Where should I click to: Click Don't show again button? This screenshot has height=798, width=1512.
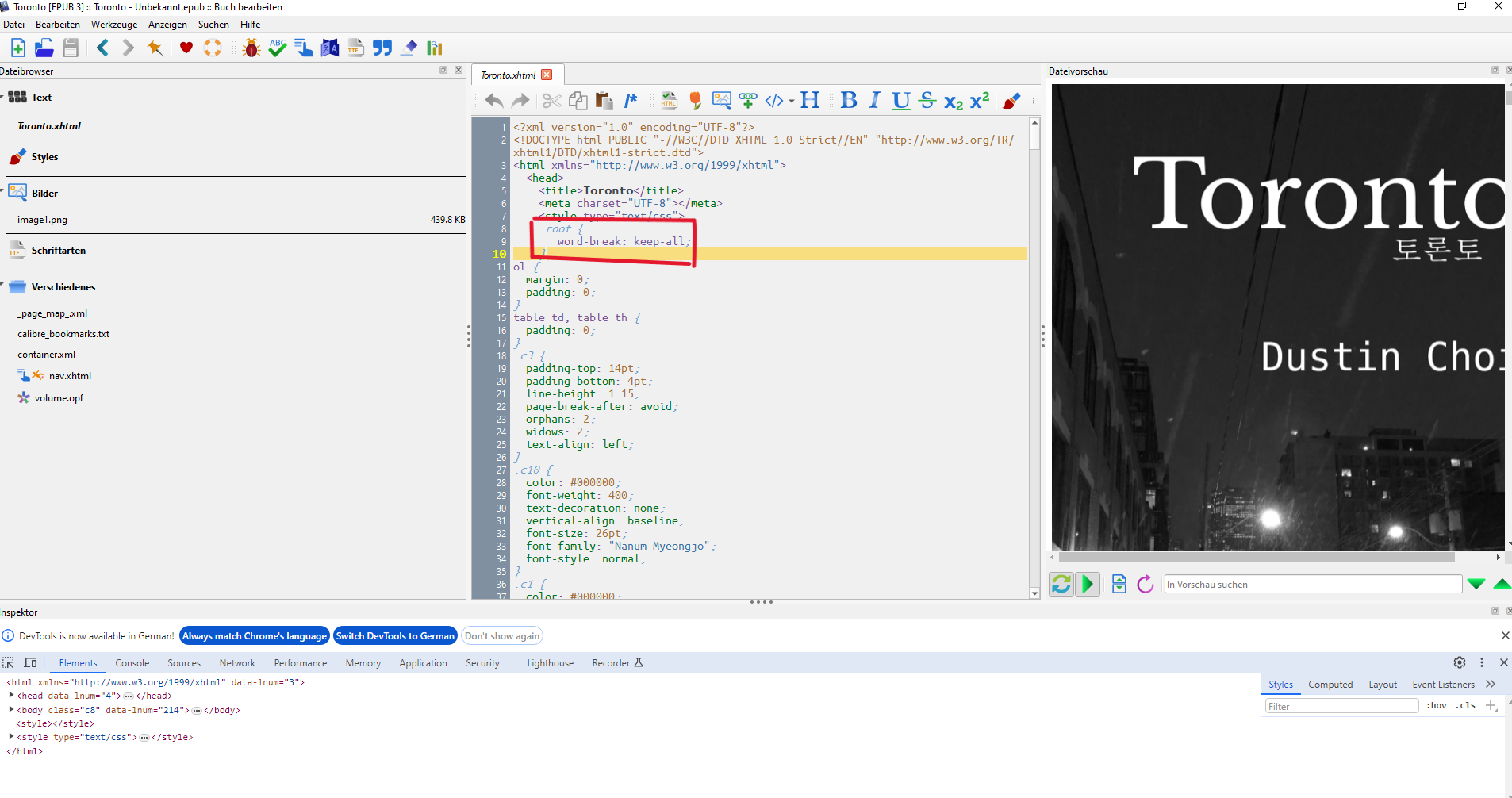[x=502, y=636]
